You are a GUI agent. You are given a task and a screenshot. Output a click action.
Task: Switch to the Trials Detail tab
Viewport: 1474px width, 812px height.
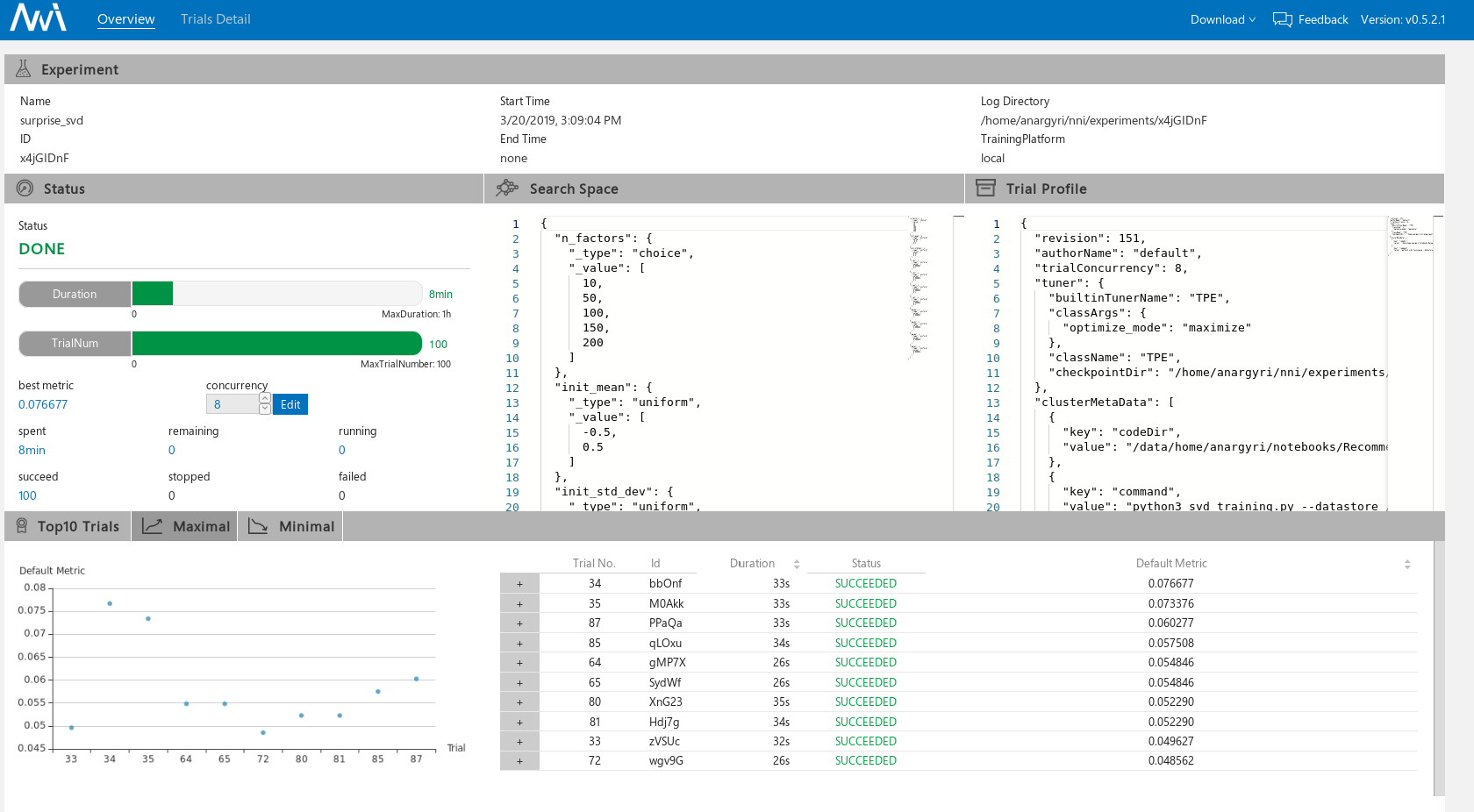215,19
